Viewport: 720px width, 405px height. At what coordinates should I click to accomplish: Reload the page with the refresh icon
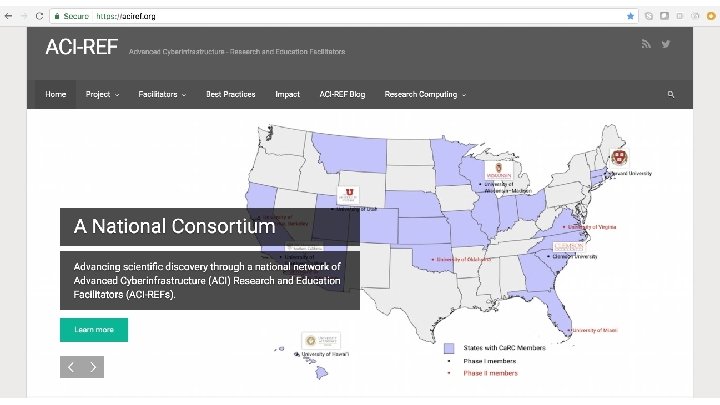tap(39, 16)
